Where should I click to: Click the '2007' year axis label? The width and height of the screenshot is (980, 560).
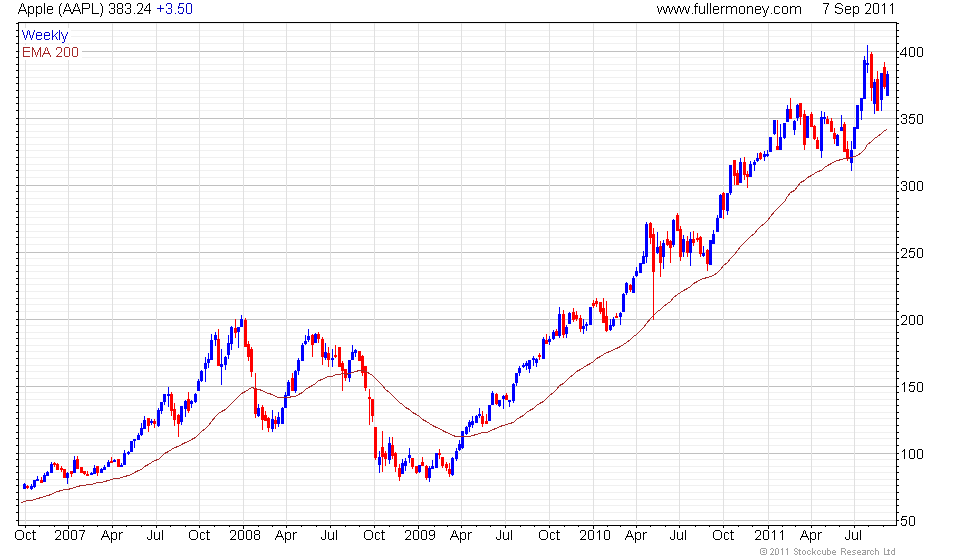pyautogui.click(x=69, y=536)
